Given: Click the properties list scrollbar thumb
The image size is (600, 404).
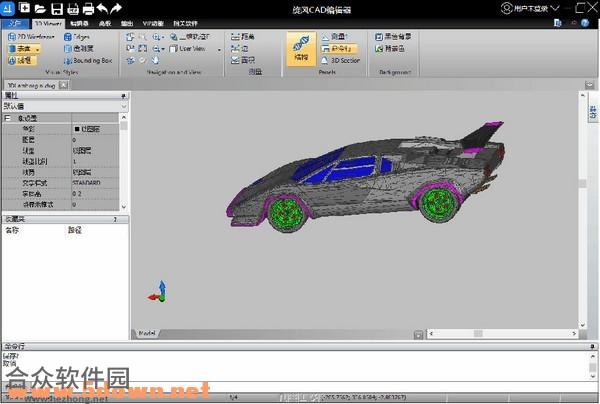Looking at the screenshot, I should (x=123, y=126).
